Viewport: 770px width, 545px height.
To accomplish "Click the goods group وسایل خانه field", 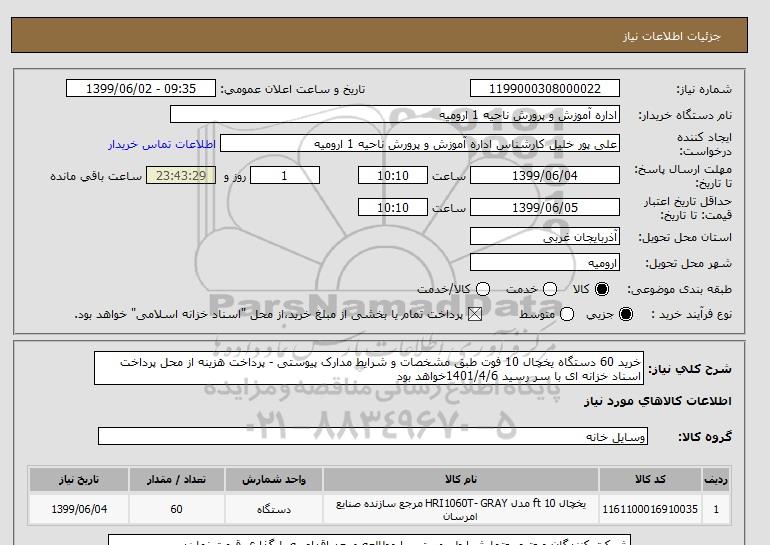I will click(373, 436).
